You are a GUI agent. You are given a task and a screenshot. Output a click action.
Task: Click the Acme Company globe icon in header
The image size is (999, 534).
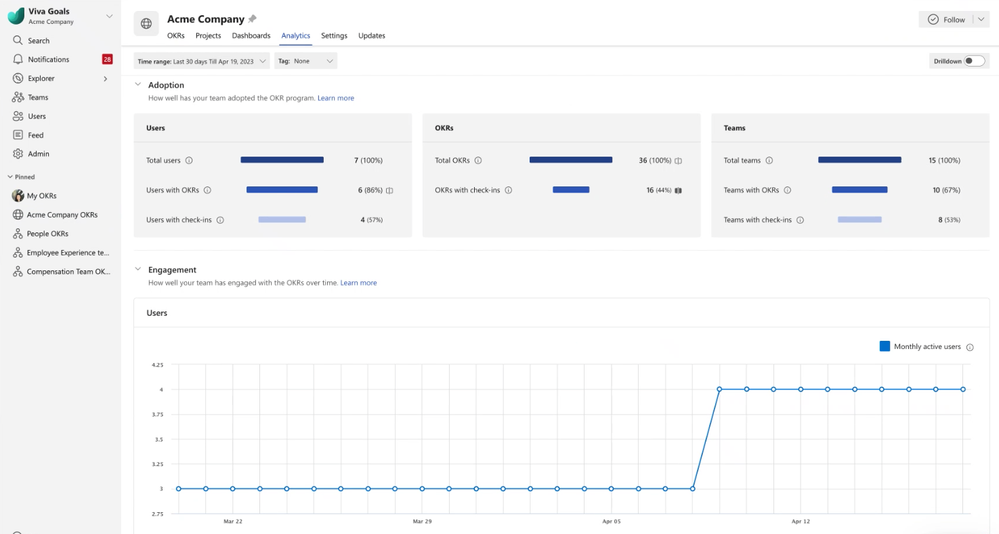[x=146, y=24]
